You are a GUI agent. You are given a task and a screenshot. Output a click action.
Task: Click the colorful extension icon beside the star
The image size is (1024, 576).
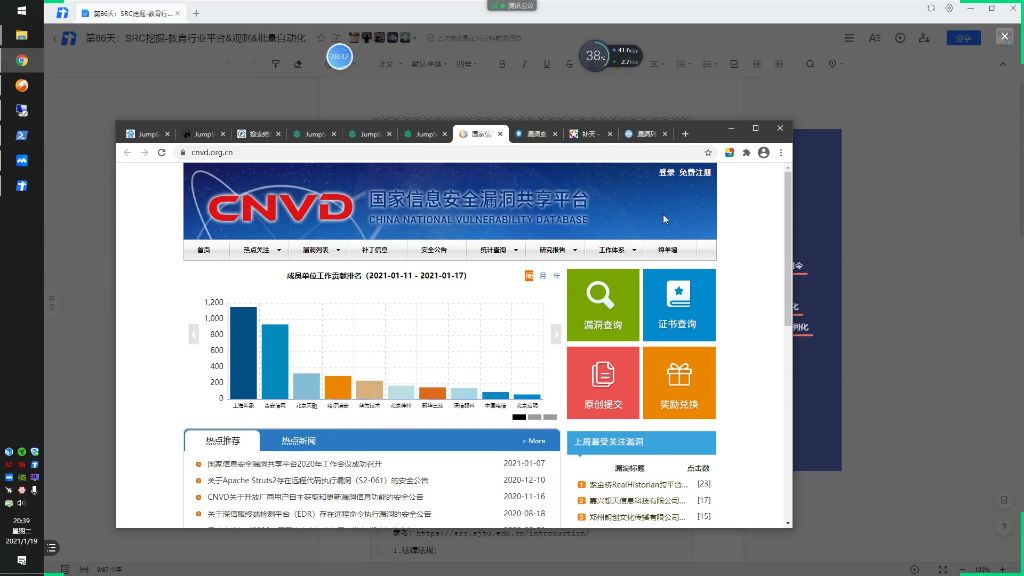pos(729,152)
